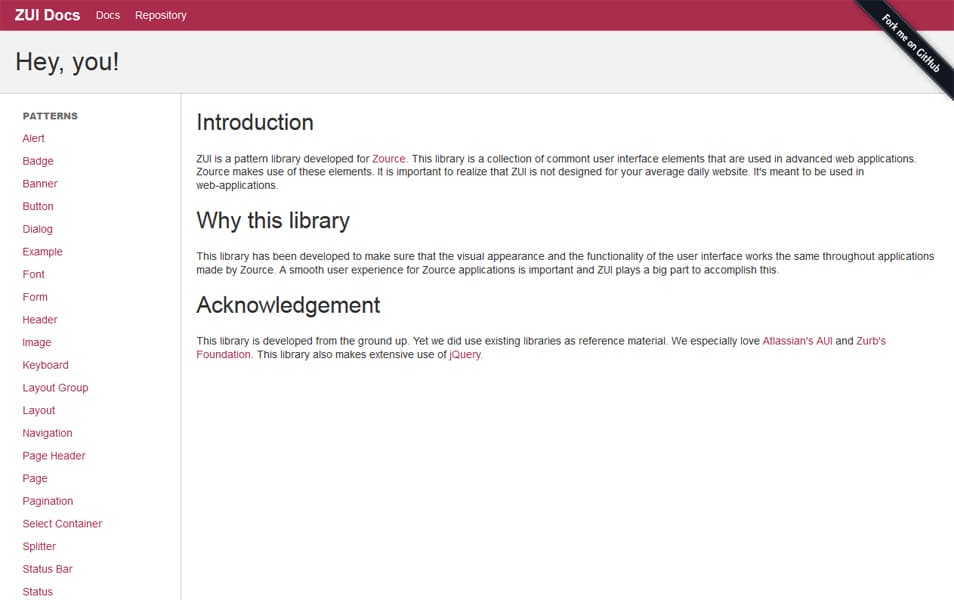The image size is (954, 600).
Task: Select Alert from the Patterns sidebar
Action: (x=33, y=138)
